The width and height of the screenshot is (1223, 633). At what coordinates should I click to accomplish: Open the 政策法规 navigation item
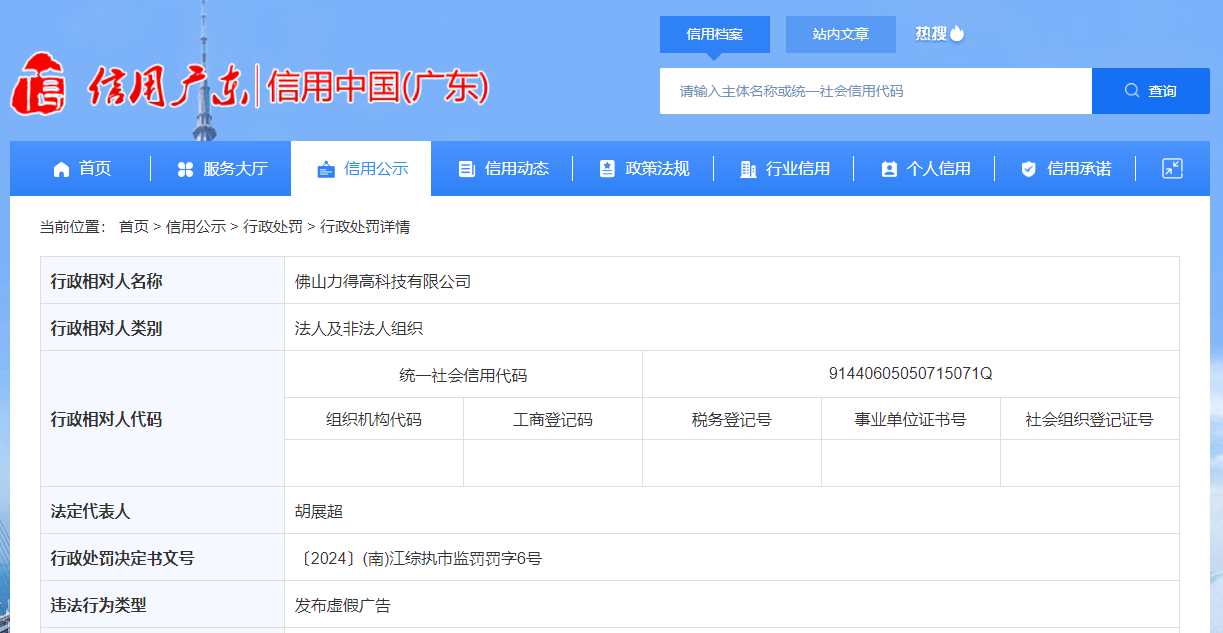pyautogui.click(x=643, y=169)
